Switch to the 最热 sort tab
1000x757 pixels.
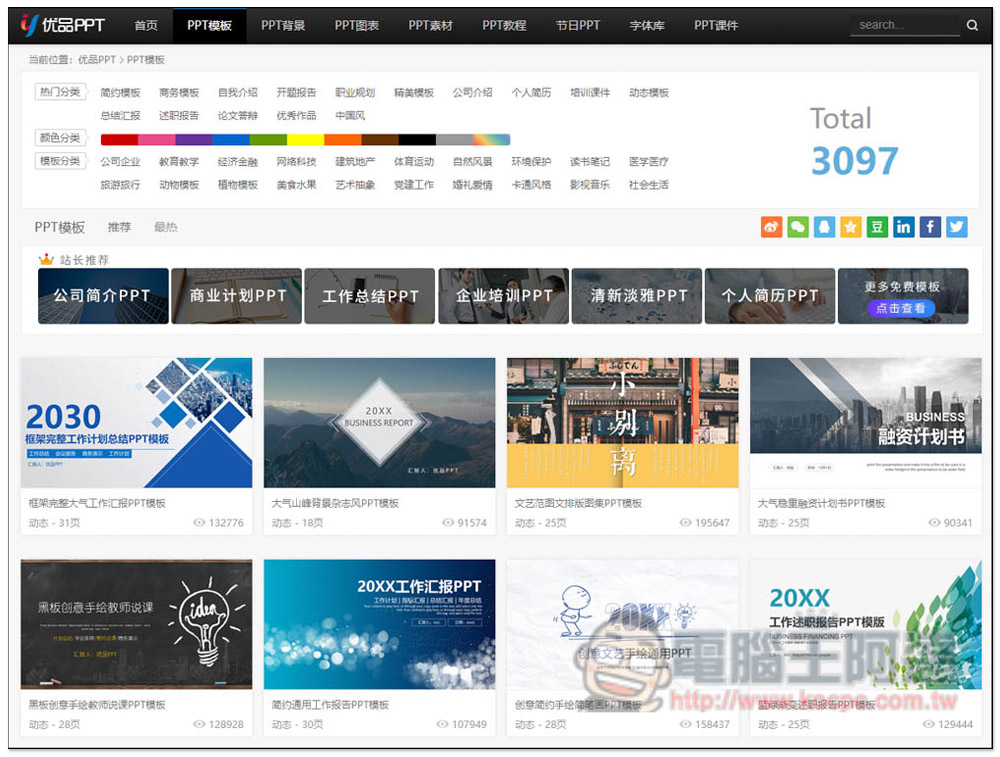(166, 227)
